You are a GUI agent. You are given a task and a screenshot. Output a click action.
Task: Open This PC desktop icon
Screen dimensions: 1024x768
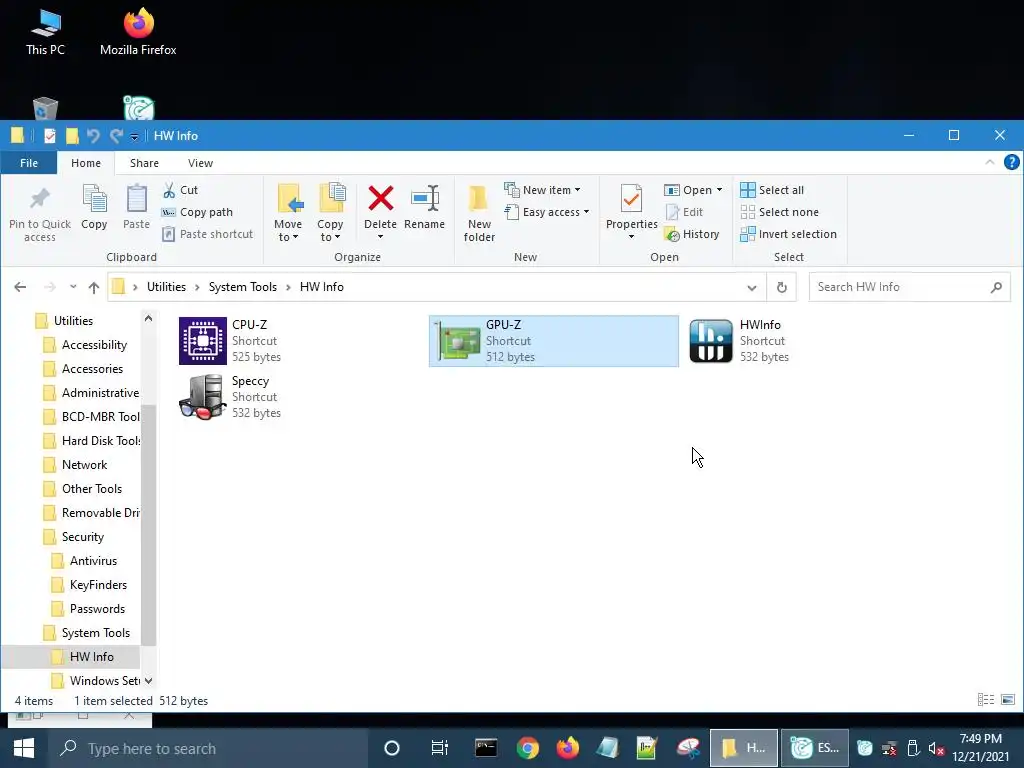tap(45, 31)
